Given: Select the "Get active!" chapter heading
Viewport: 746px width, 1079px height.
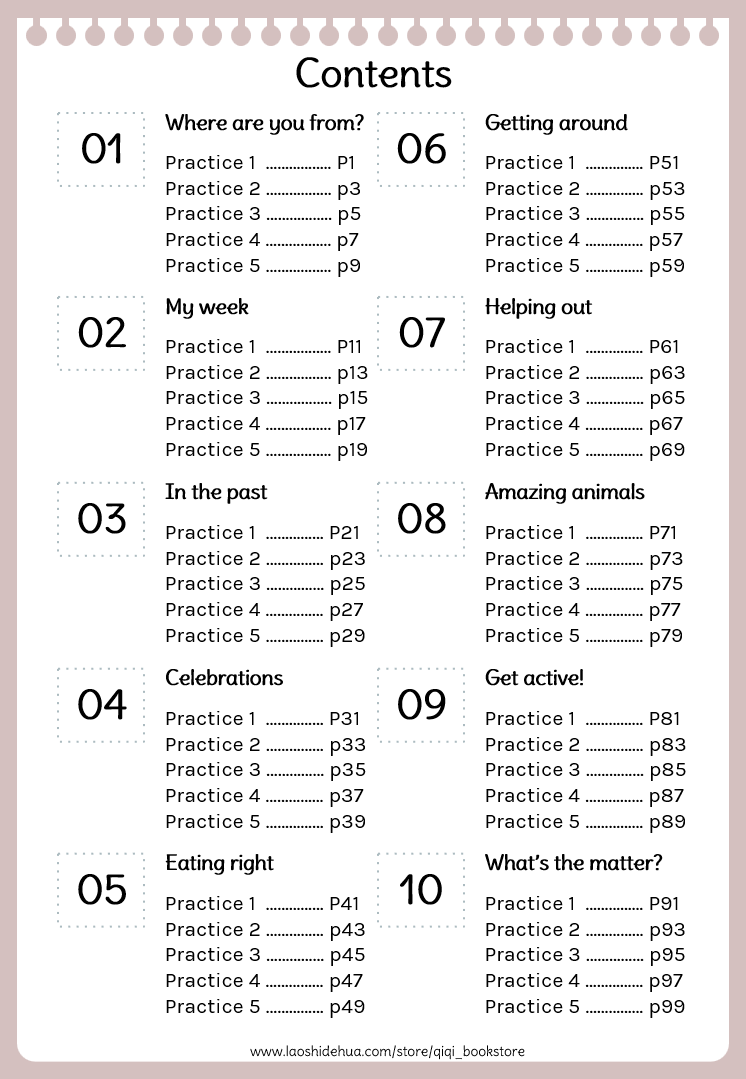Looking at the screenshot, I should point(534,677).
